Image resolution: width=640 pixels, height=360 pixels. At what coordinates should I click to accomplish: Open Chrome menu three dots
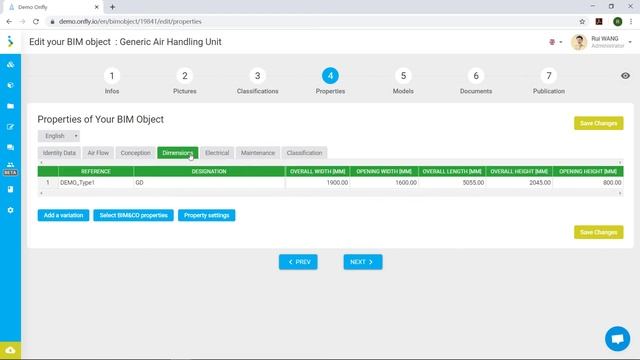tap(631, 22)
